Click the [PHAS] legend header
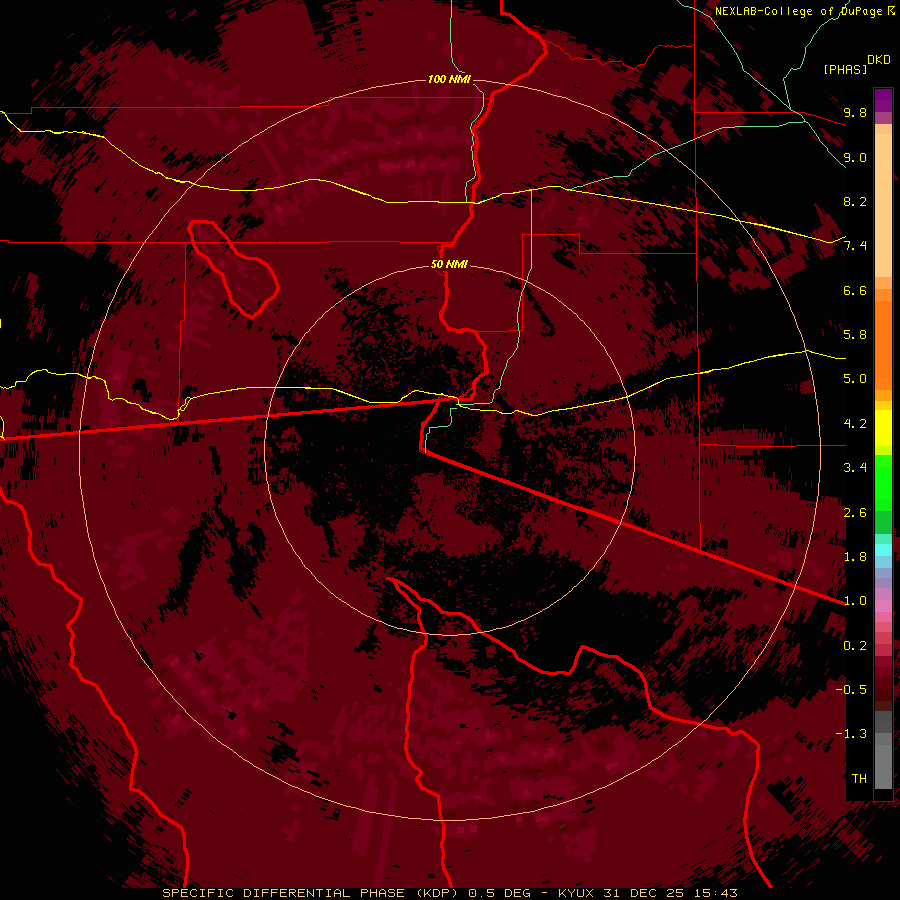900x900 pixels. pos(845,69)
